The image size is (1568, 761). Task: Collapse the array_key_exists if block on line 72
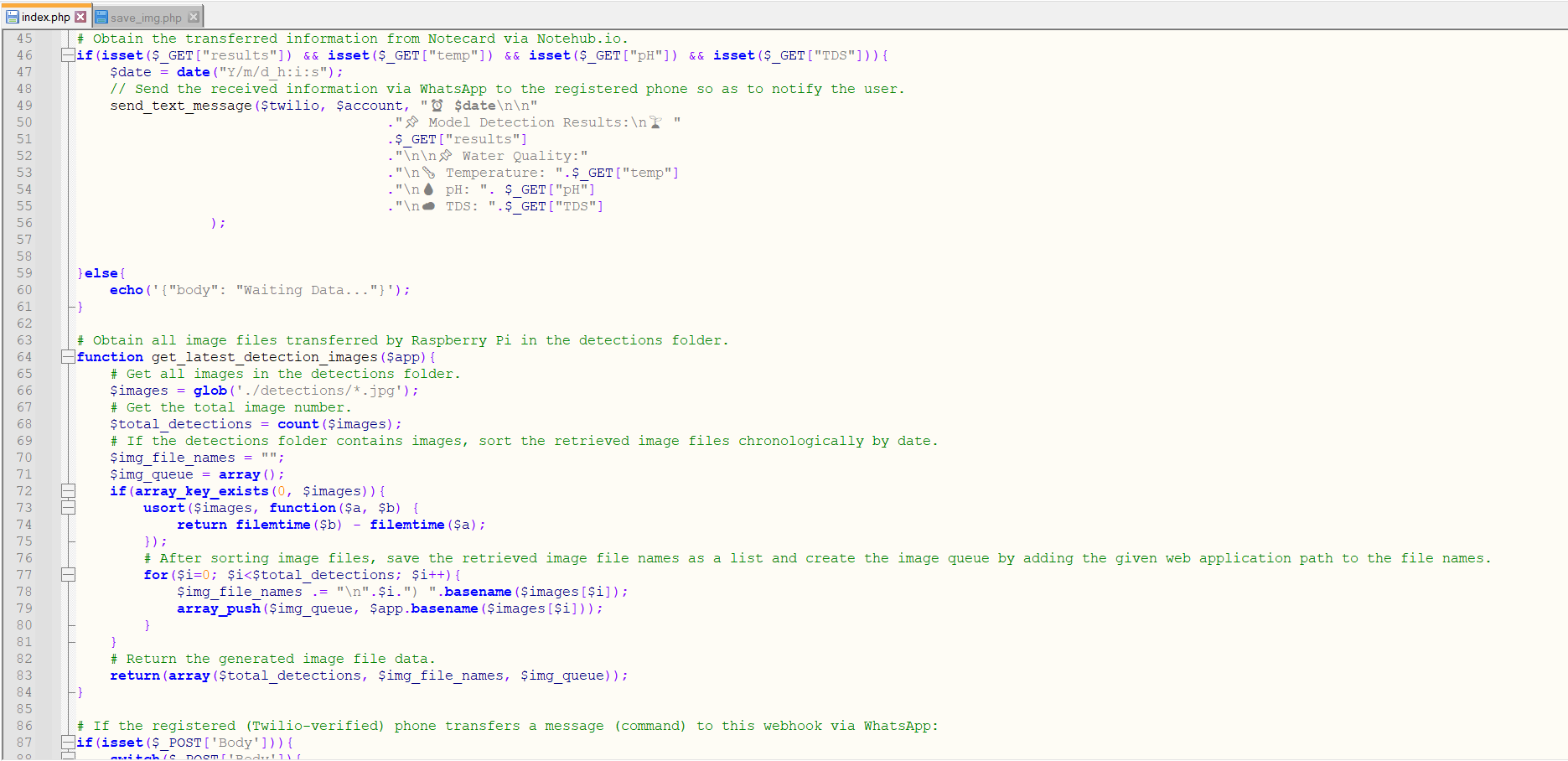click(68, 491)
